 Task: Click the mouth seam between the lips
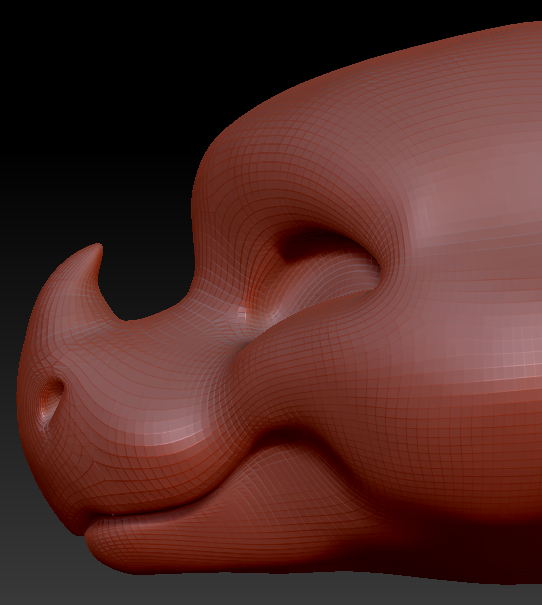(x=154, y=512)
